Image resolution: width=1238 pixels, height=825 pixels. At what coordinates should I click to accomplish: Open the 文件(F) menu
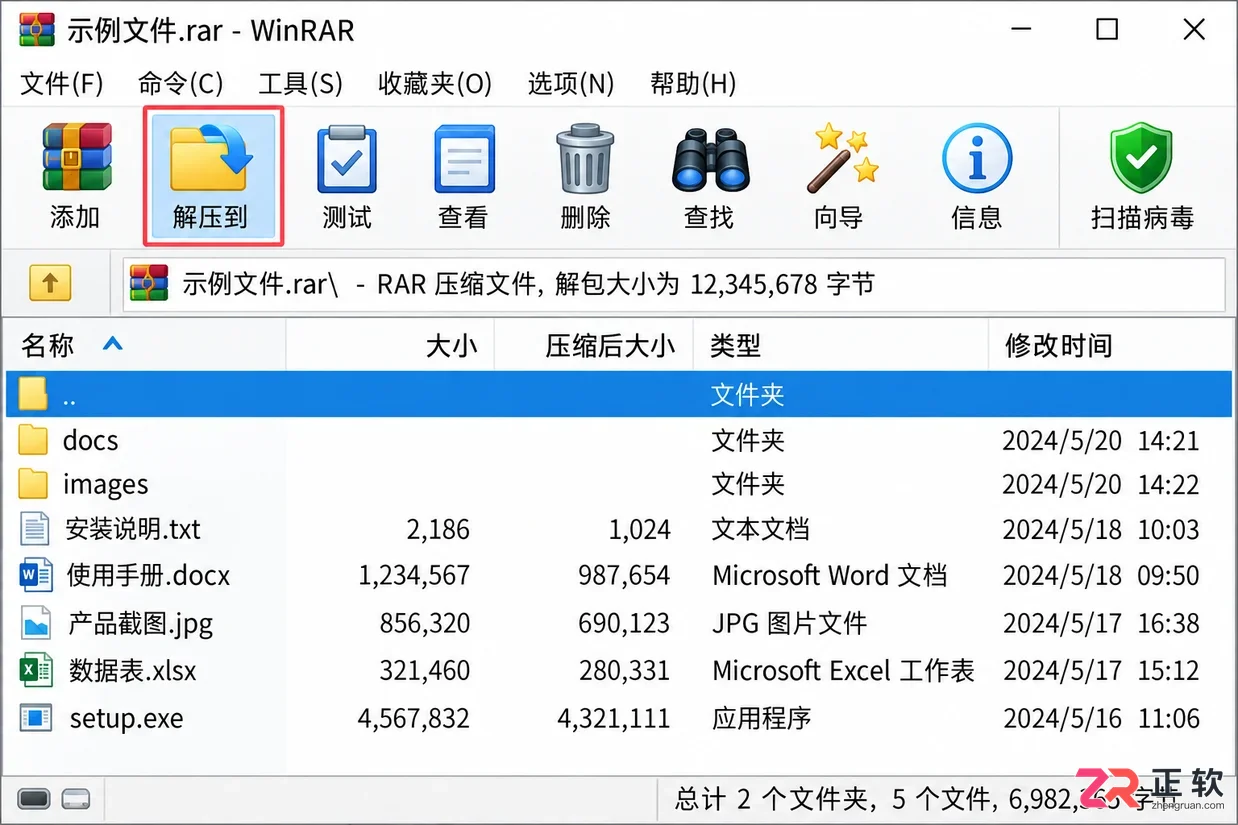(62, 84)
